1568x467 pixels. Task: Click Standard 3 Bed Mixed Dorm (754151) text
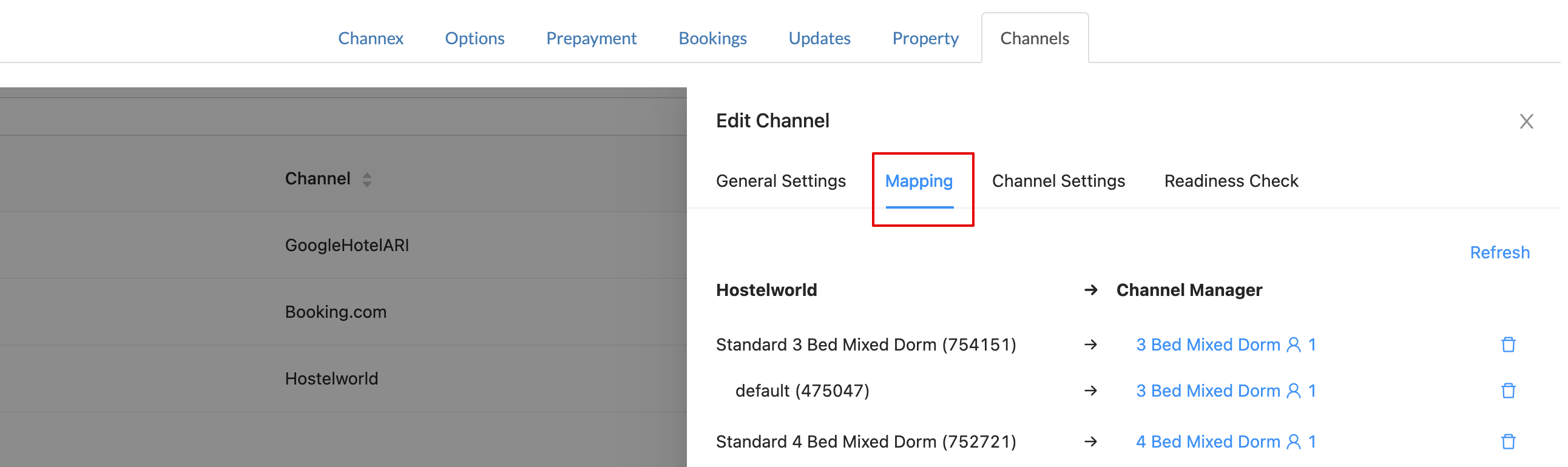[866, 344]
